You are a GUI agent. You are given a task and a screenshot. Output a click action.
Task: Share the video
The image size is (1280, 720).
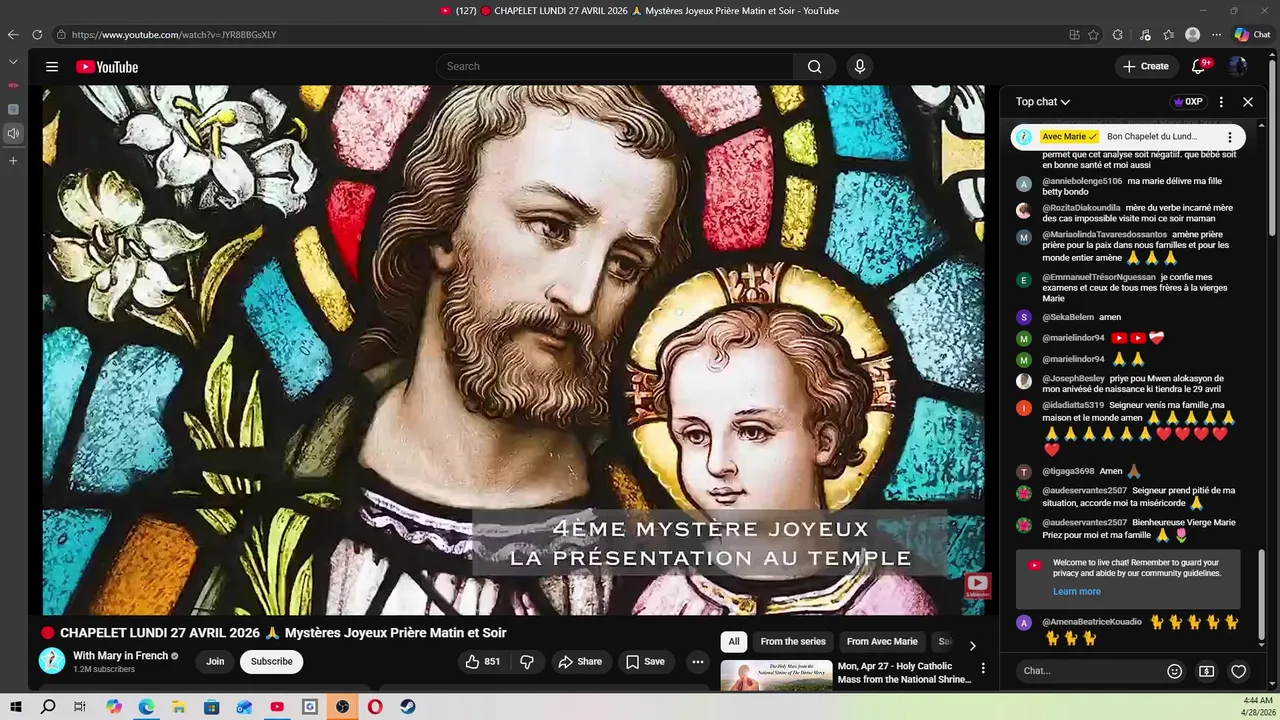click(580, 662)
